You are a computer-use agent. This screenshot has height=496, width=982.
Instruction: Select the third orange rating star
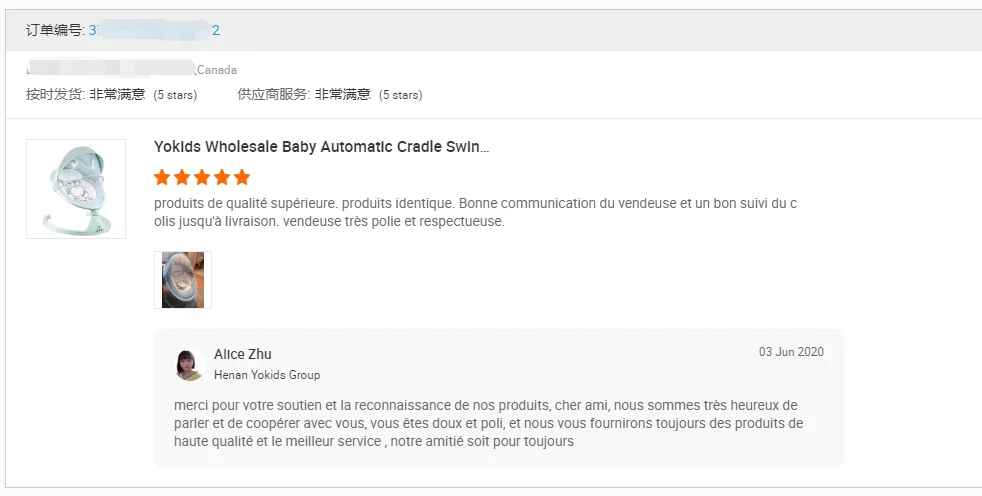point(202,178)
